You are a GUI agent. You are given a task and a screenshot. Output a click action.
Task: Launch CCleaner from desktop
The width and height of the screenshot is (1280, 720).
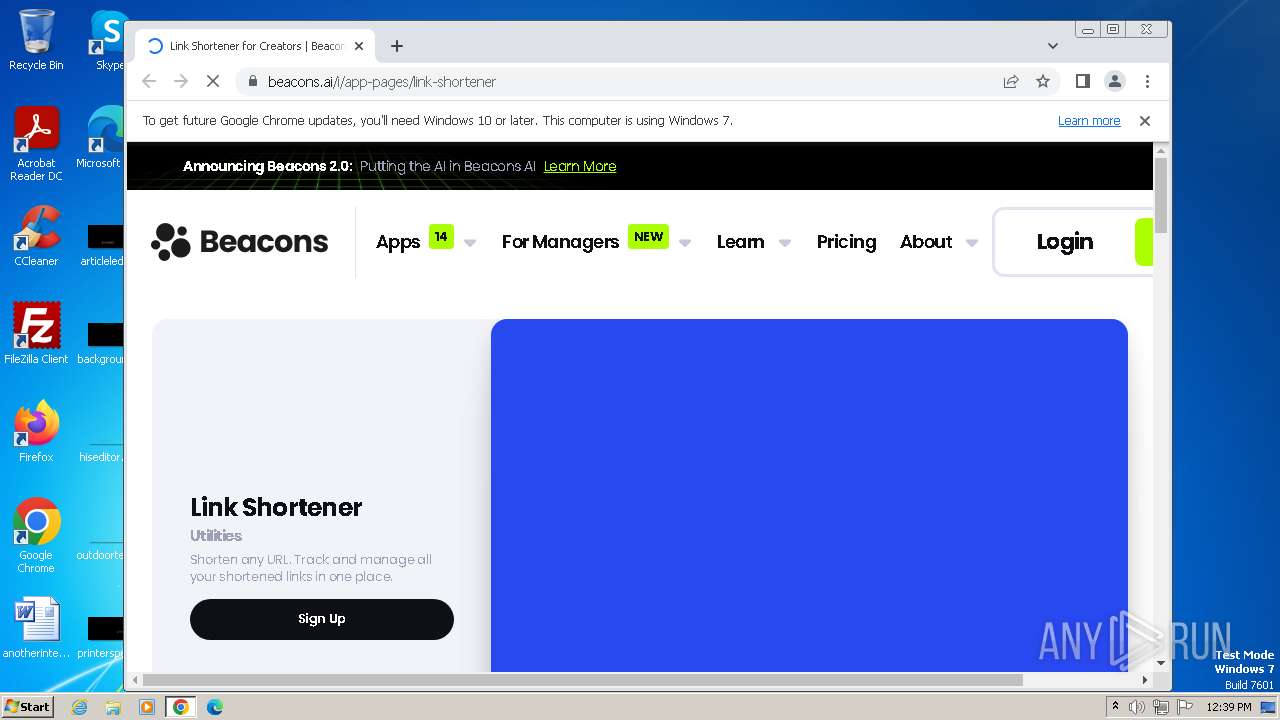36,236
